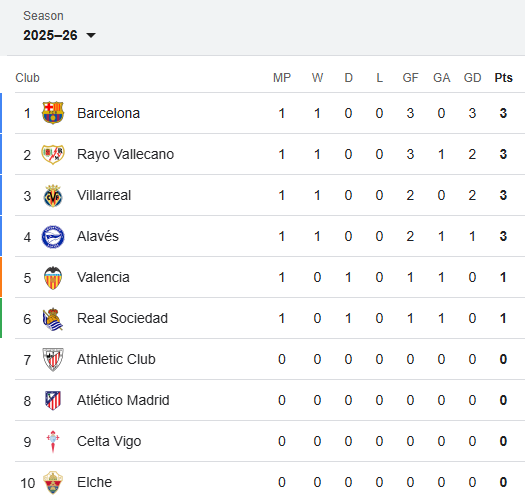The width and height of the screenshot is (525, 502).
Task: Click the Atlético Madrid crest
Action: point(53,401)
